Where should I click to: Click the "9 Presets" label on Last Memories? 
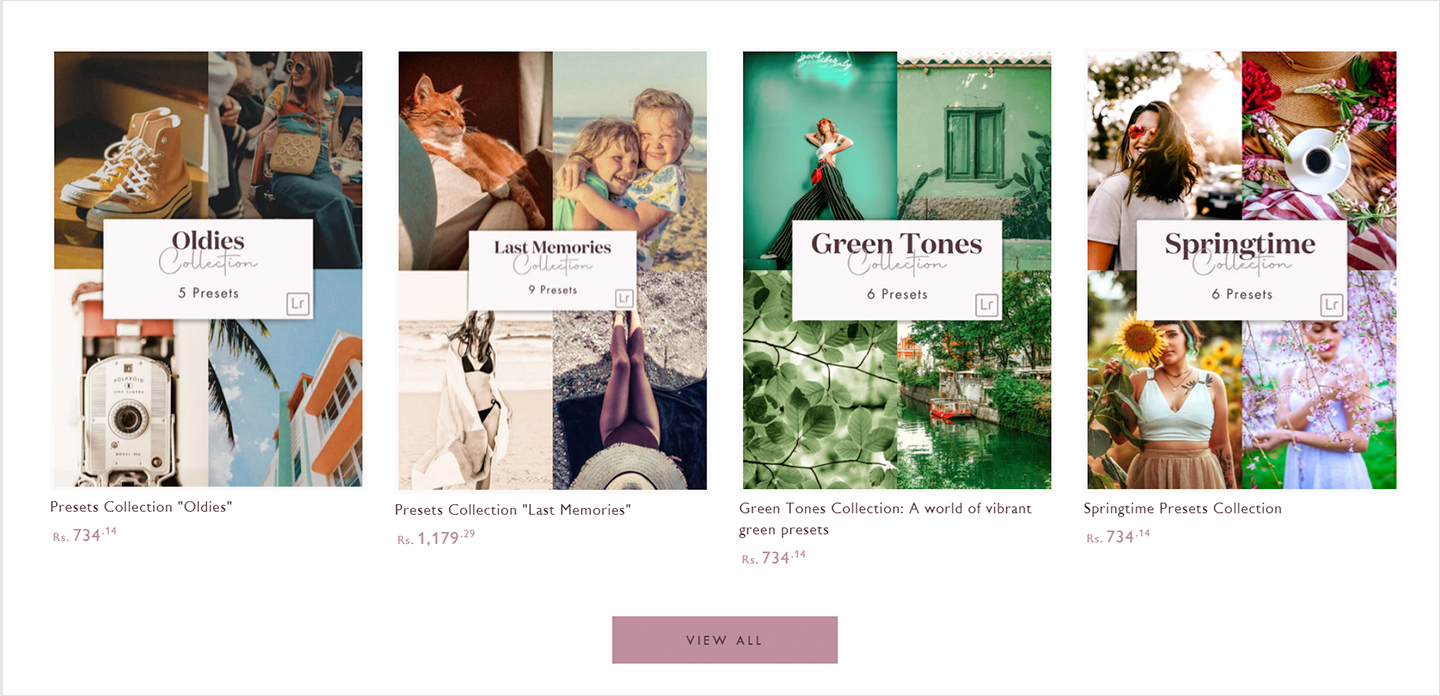pos(553,290)
